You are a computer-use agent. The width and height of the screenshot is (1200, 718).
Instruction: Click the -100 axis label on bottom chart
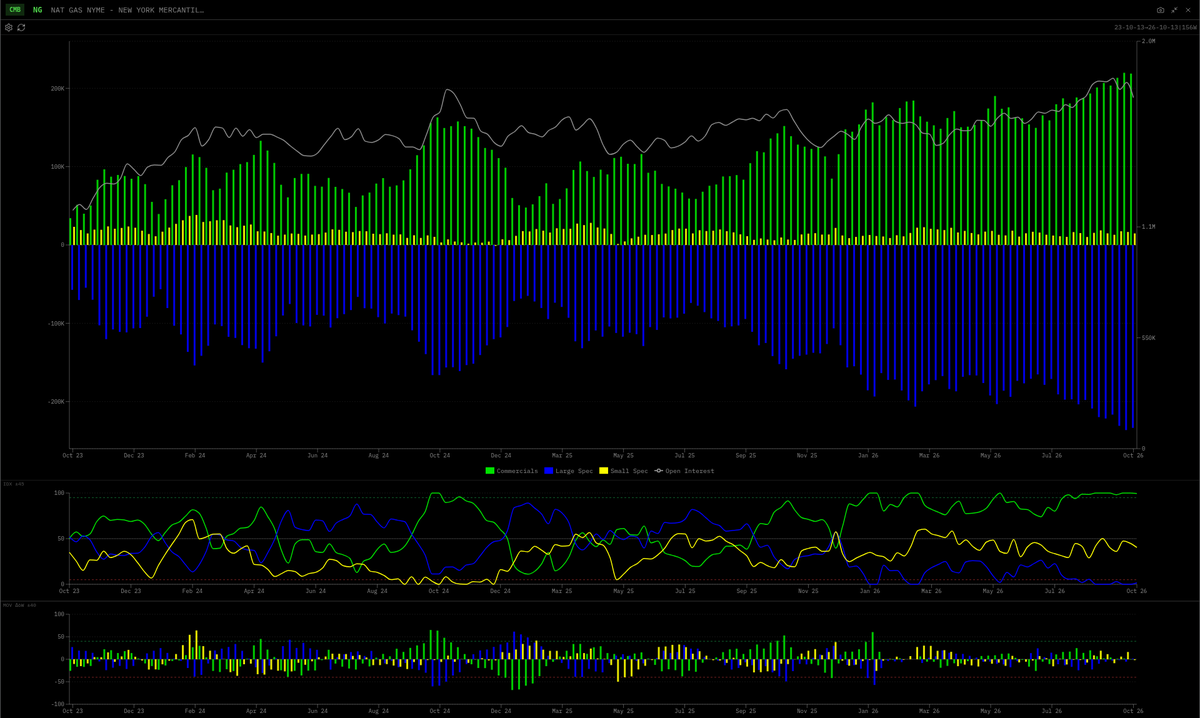pos(58,704)
